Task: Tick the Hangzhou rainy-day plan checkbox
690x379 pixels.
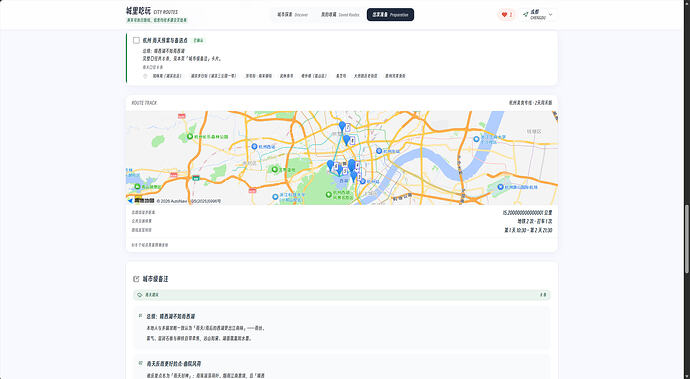Action: pos(136,40)
